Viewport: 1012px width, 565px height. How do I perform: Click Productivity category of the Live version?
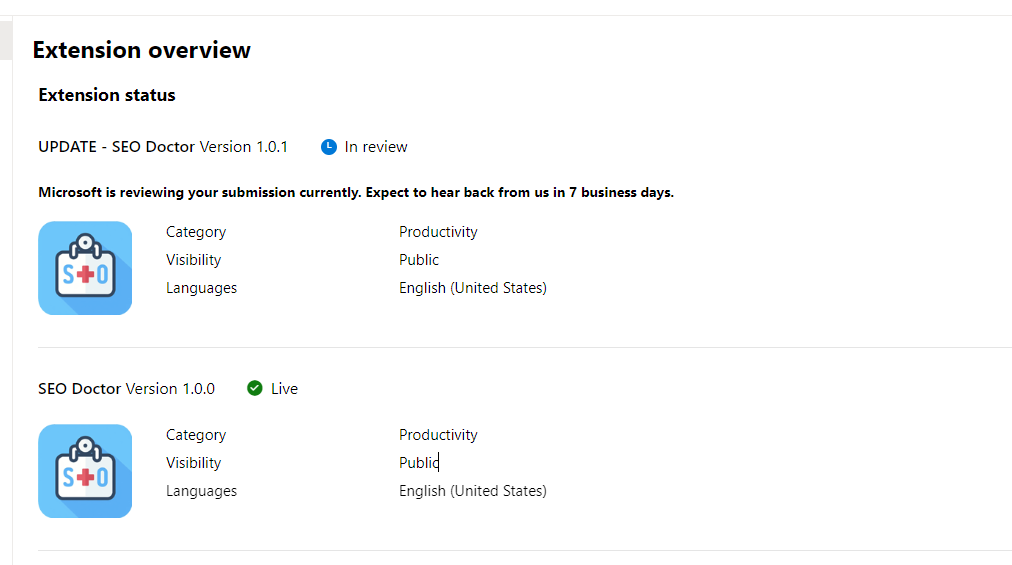pos(438,435)
